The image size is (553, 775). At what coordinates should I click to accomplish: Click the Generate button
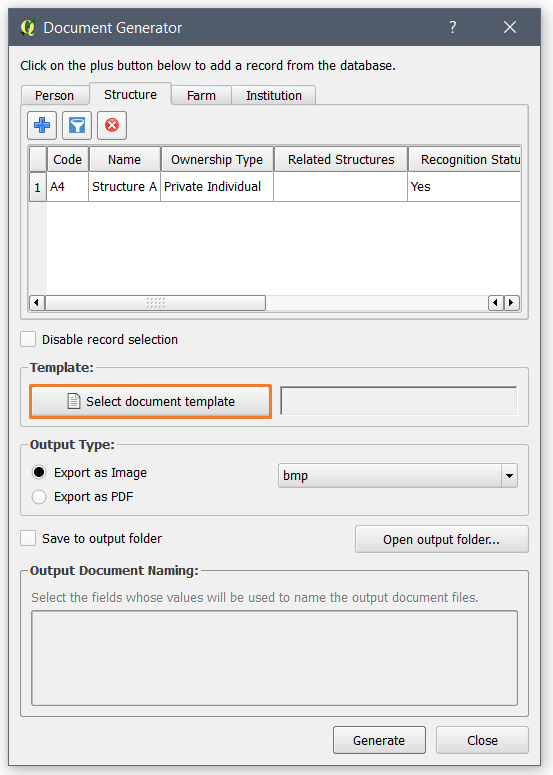click(379, 740)
